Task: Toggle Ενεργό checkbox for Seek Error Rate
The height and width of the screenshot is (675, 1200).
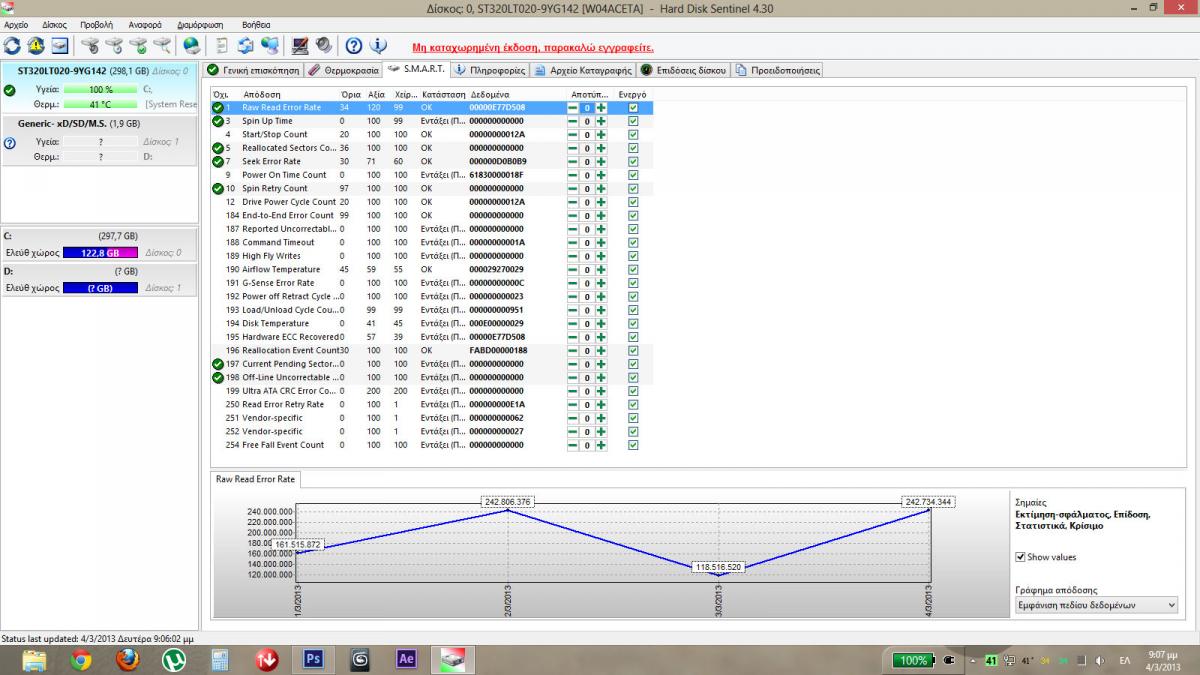Action: coord(633,161)
